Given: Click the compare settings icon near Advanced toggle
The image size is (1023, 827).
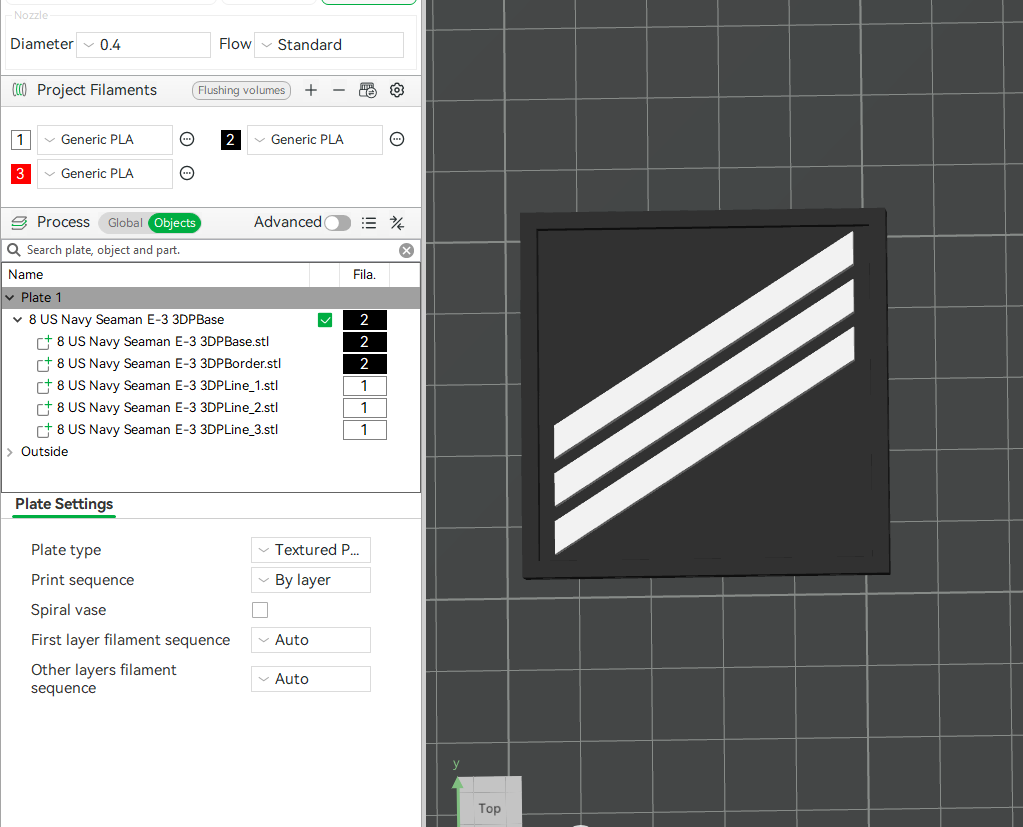Looking at the screenshot, I should [x=397, y=222].
